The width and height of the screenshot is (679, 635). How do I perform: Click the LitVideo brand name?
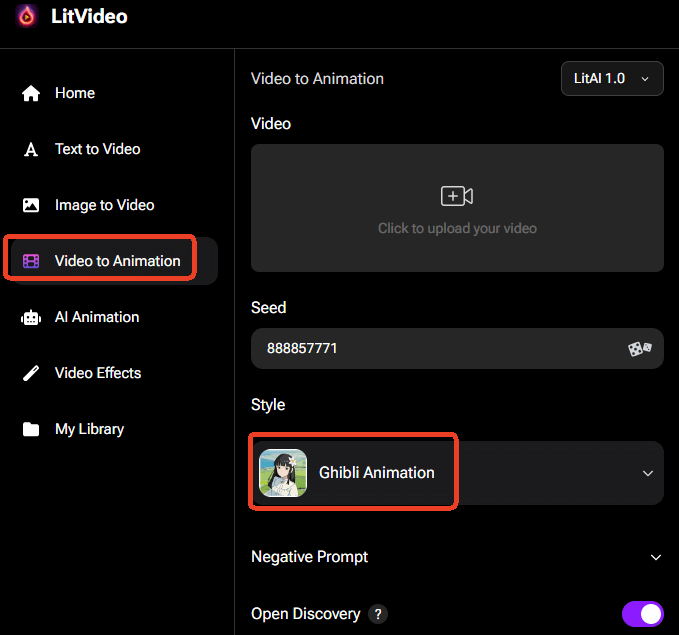(x=89, y=16)
